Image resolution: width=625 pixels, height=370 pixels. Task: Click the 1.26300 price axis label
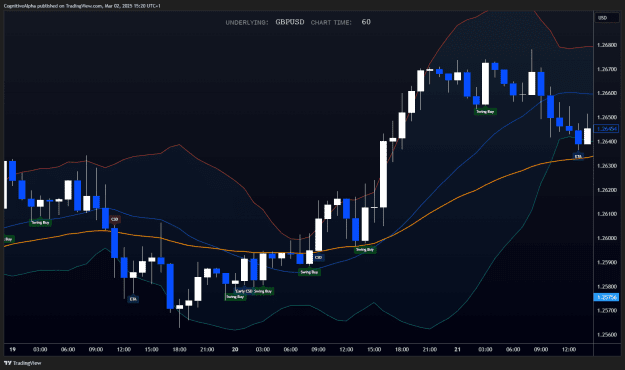tap(607, 166)
